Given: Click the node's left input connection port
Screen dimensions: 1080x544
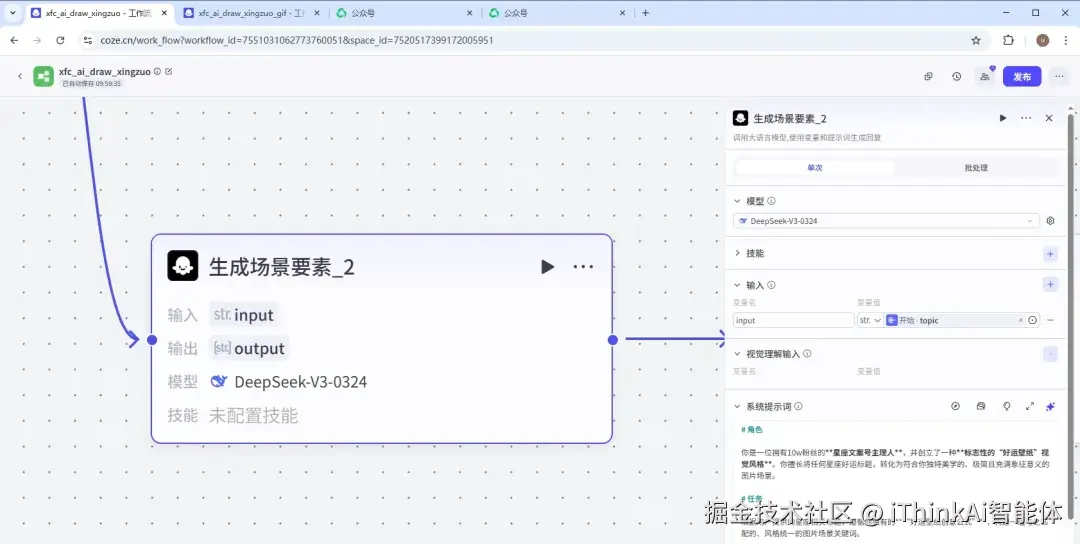Looking at the screenshot, I should click(152, 339).
